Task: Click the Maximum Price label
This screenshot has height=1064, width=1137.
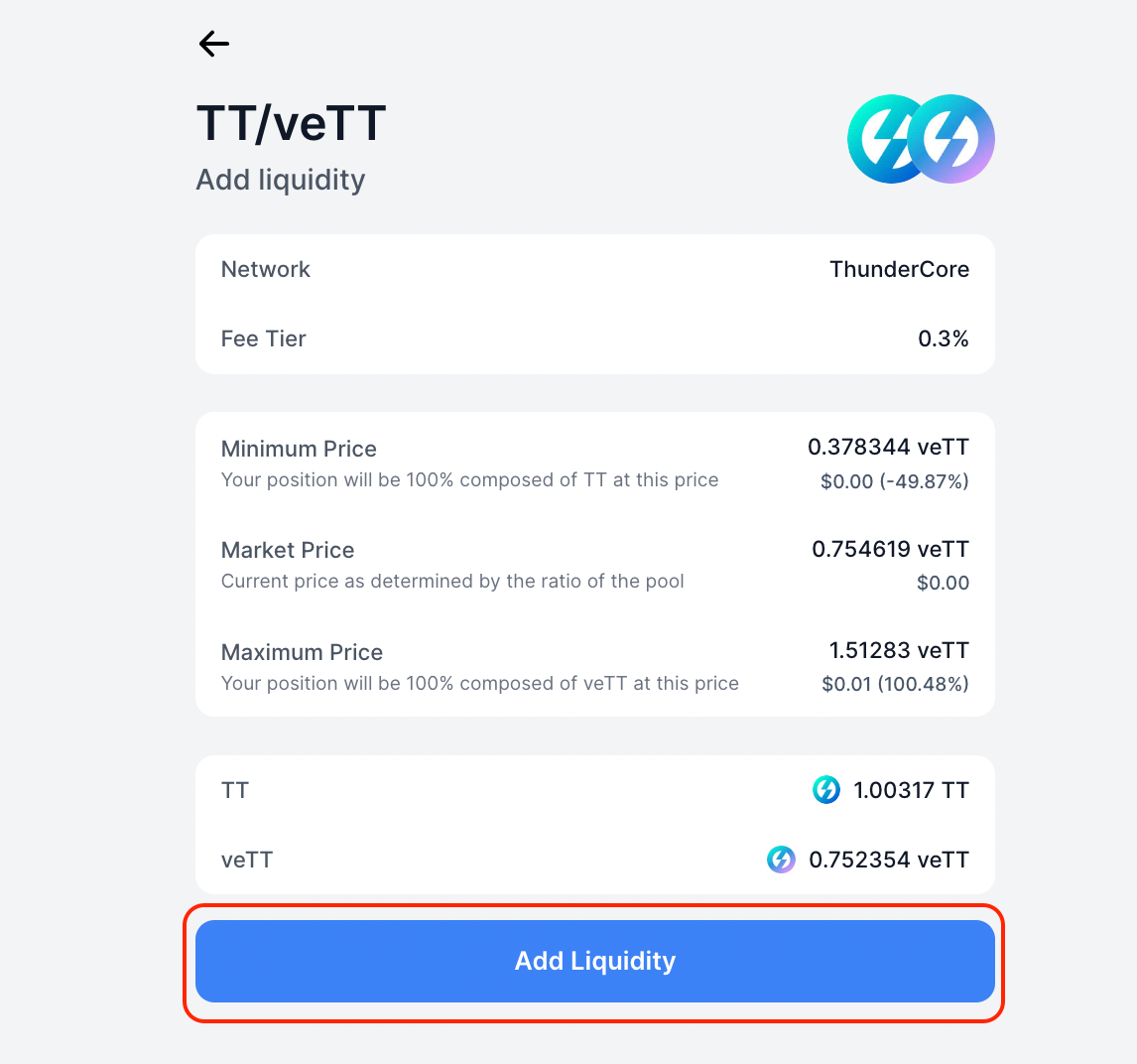Action: click(x=302, y=652)
